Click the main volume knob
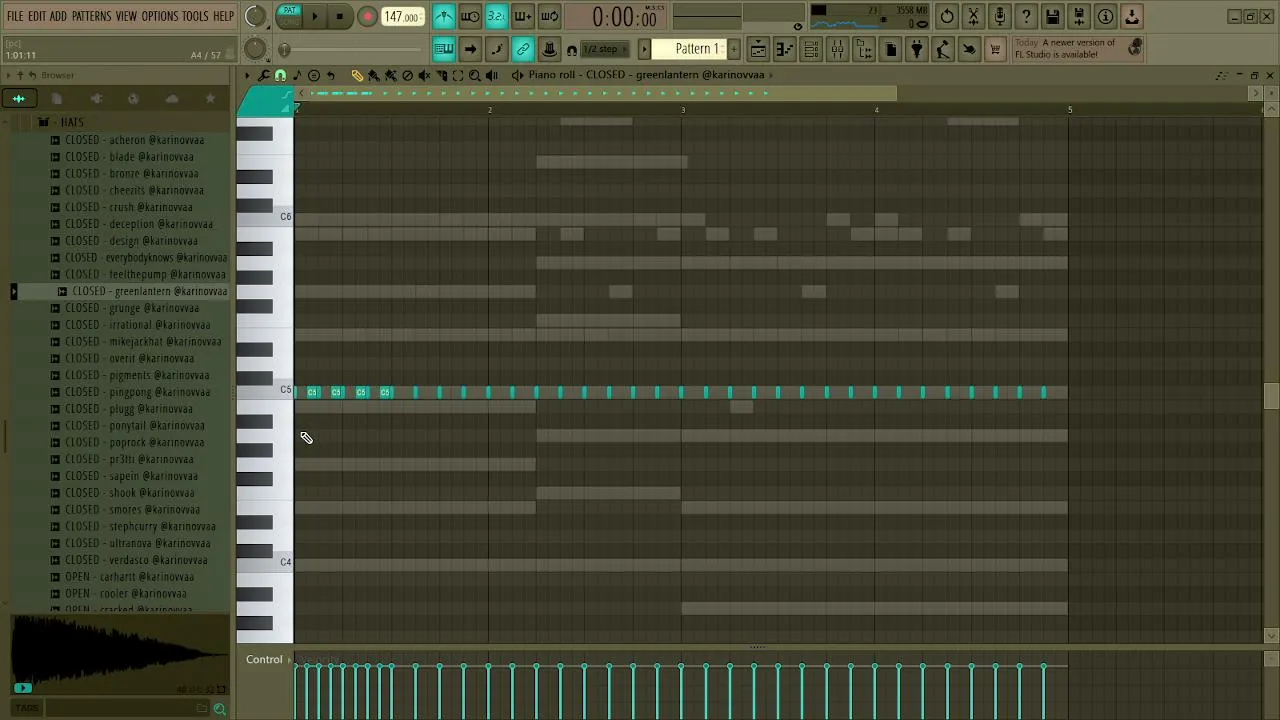 [x=256, y=16]
